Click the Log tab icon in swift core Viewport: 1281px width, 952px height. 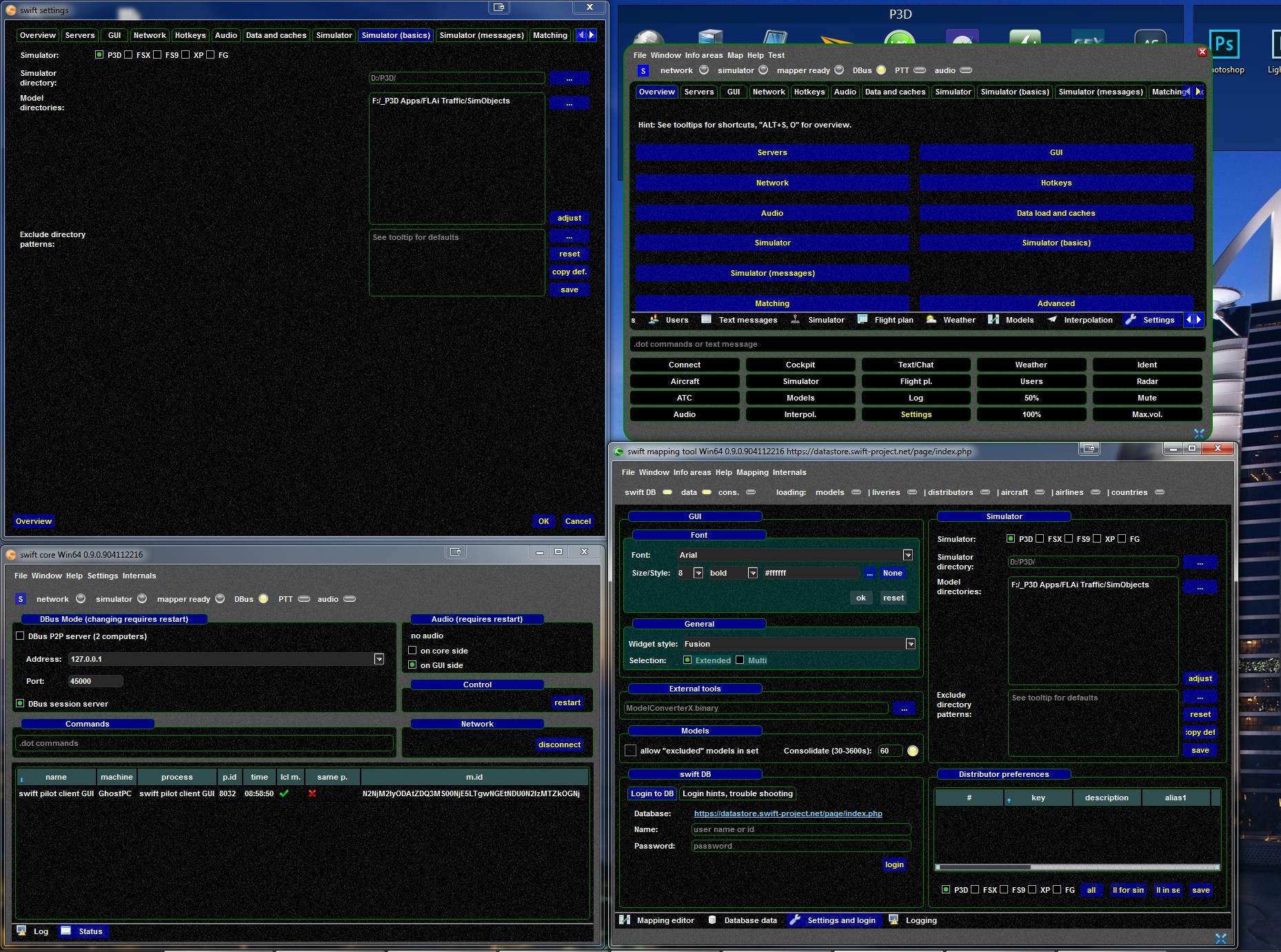[x=22, y=931]
